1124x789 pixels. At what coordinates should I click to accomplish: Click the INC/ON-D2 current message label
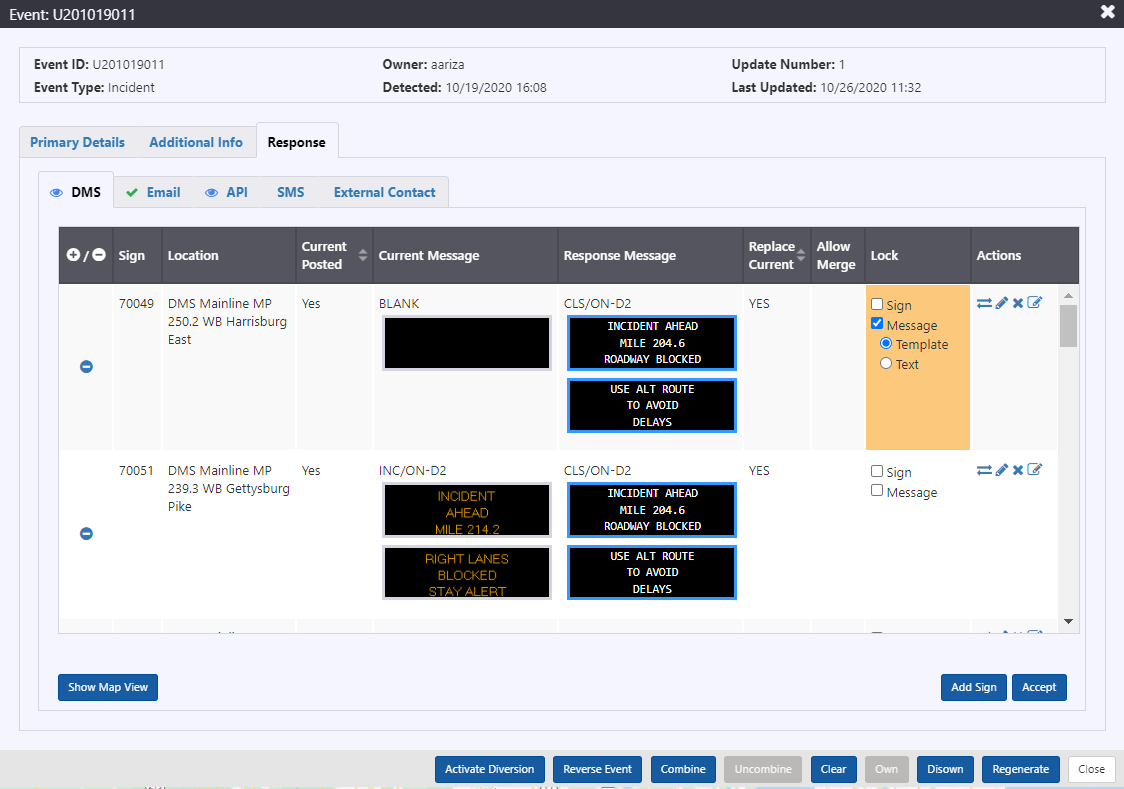click(412, 470)
